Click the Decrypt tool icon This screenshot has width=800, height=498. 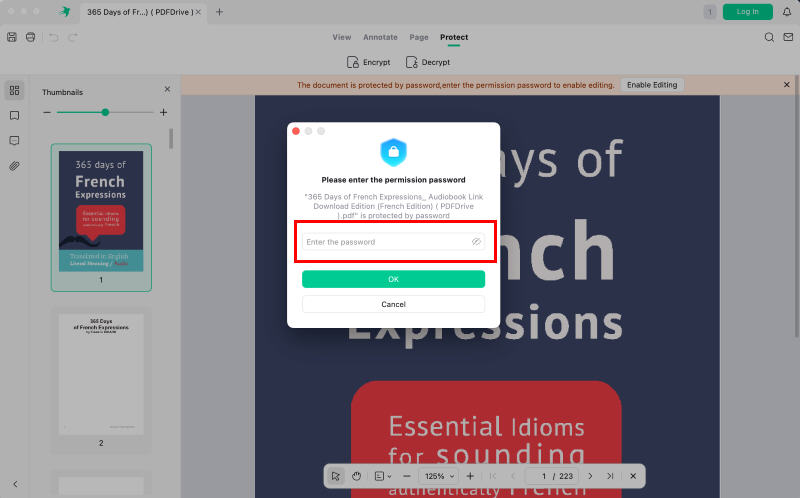[412, 62]
